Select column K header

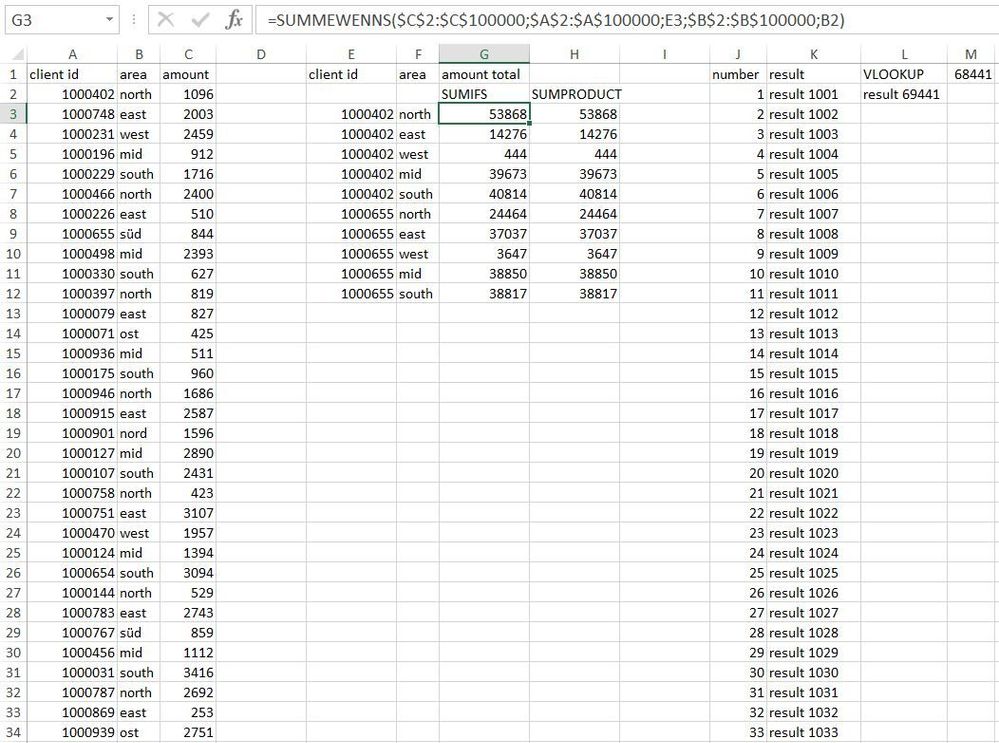[x=814, y=54]
